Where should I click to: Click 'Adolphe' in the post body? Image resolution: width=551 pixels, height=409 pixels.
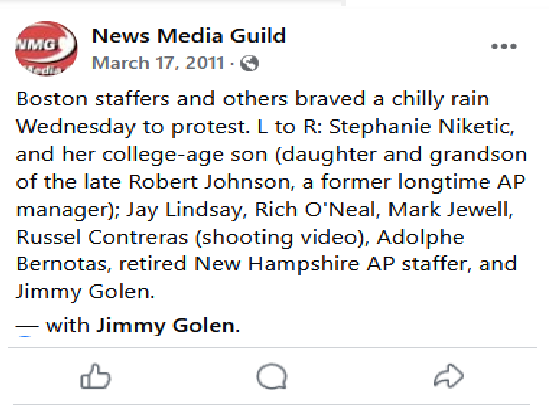click(421, 238)
